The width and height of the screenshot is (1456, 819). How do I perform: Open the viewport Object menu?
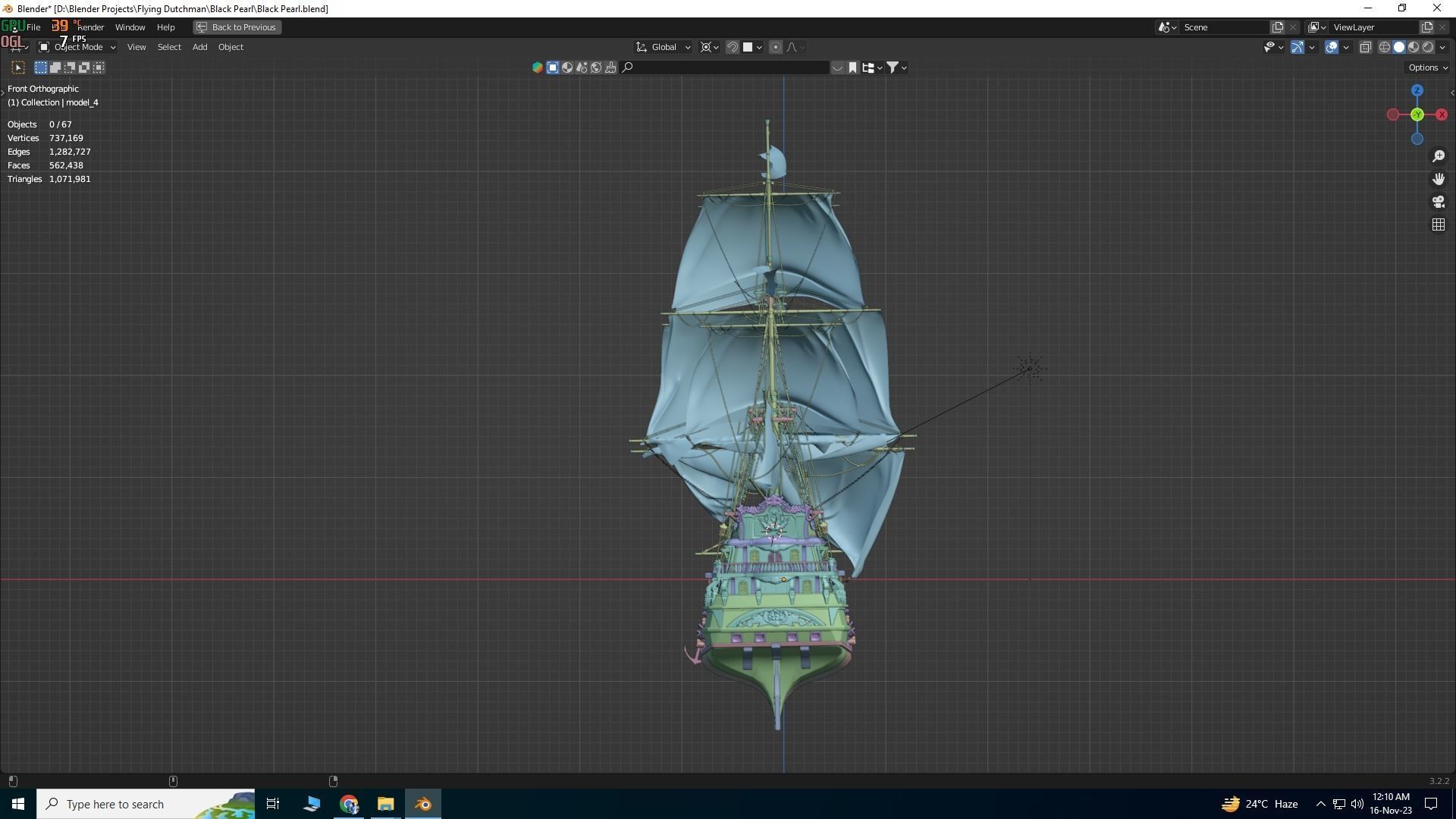click(231, 47)
